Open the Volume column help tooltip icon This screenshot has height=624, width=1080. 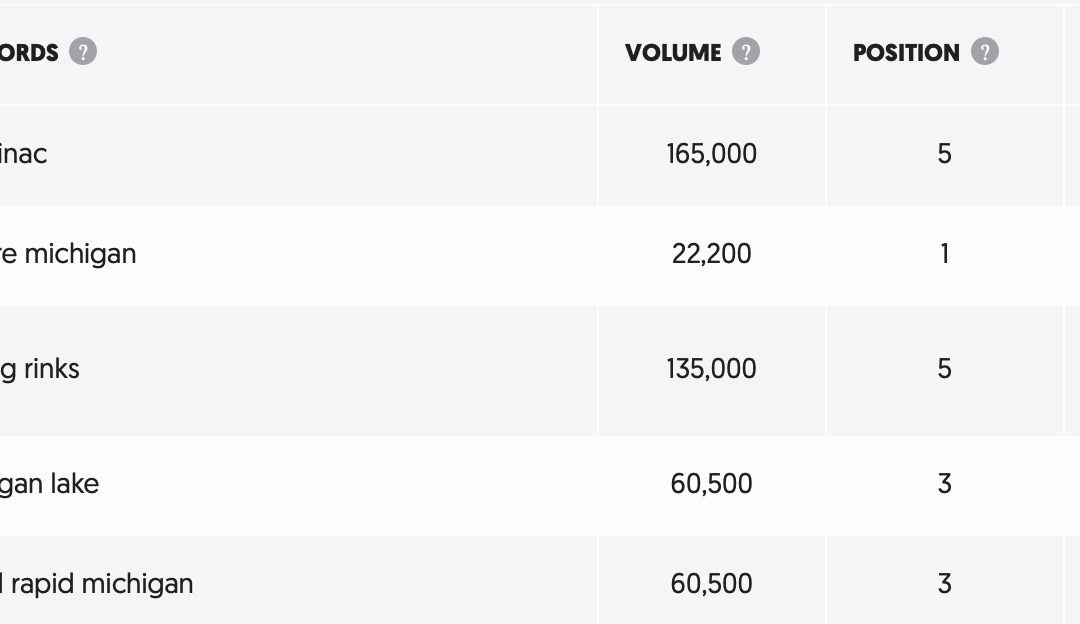(x=745, y=52)
